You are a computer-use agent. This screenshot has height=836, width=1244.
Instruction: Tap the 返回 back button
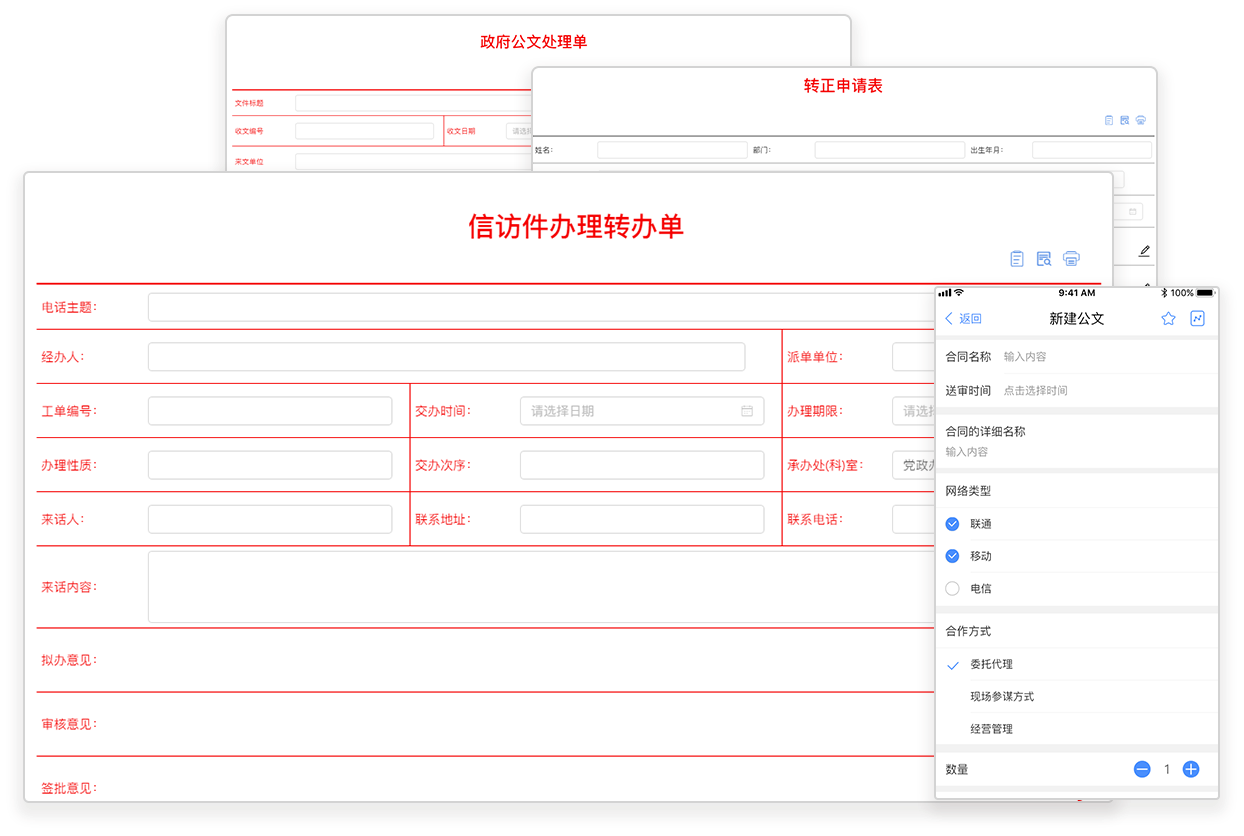(963, 319)
